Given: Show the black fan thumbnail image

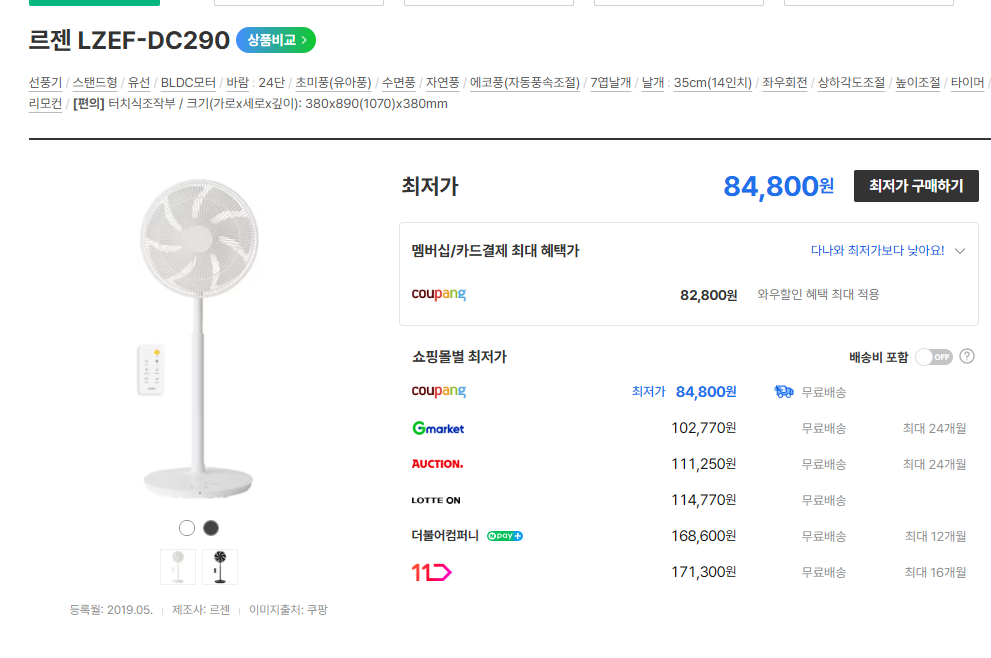Looking at the screenshot, I should tap(220, 566).
